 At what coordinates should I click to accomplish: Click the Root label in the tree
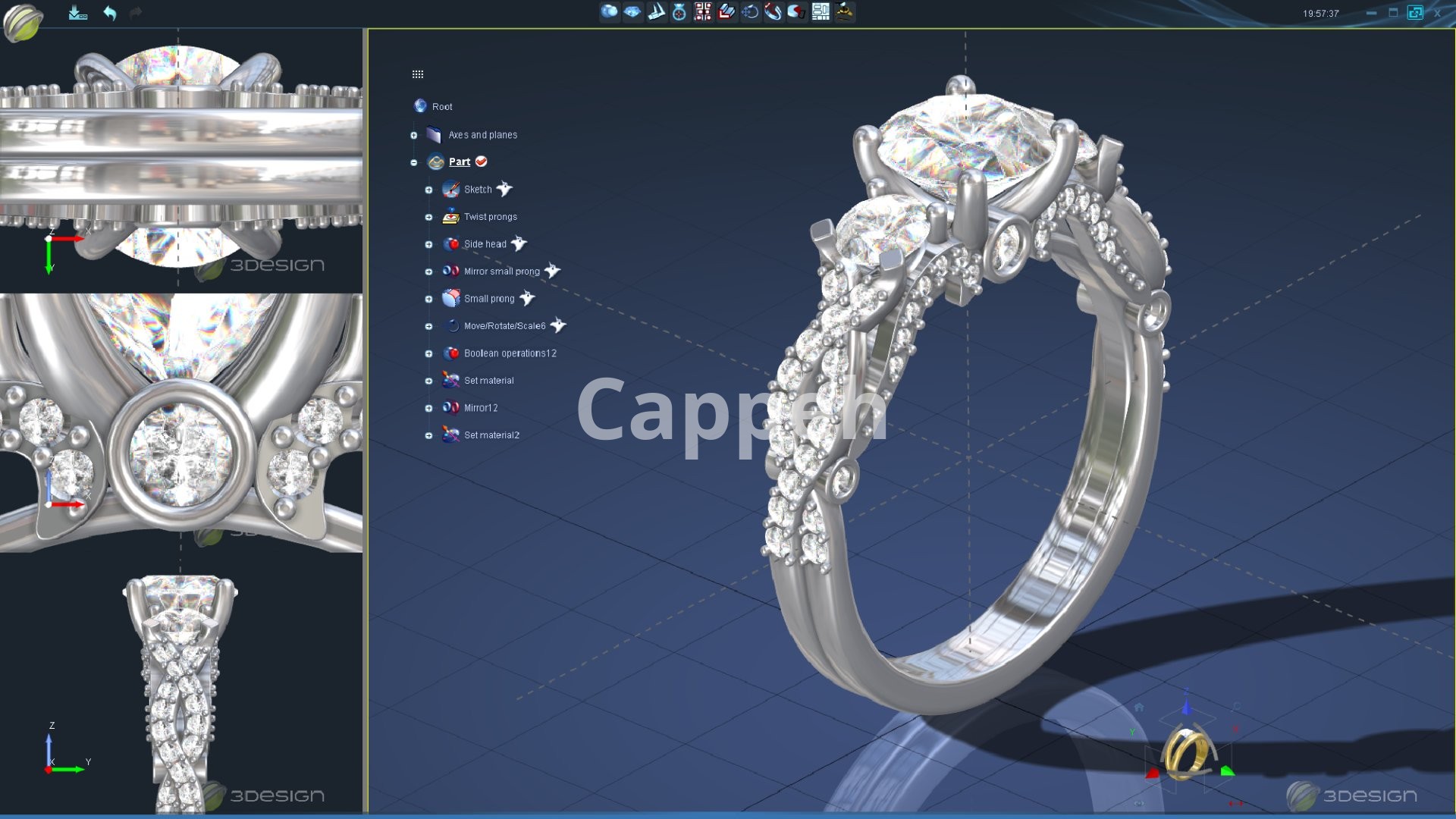(x=442, y=107)
